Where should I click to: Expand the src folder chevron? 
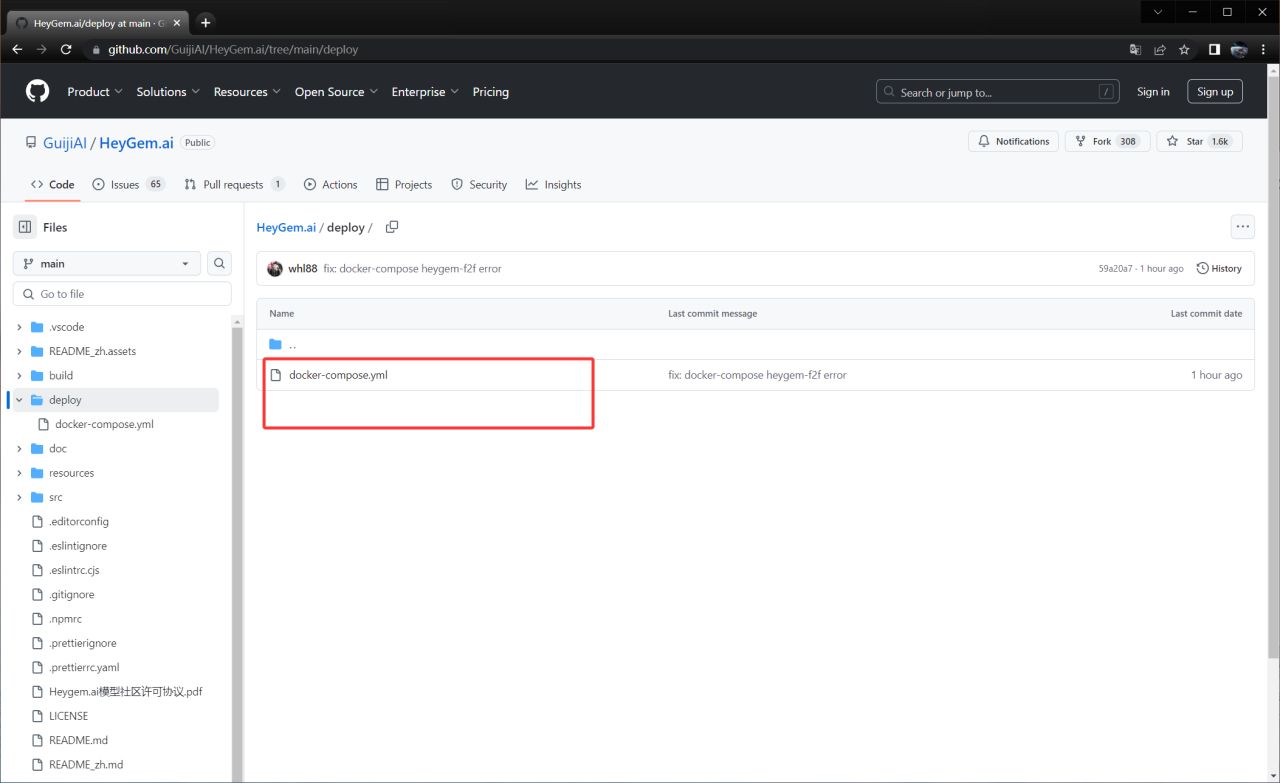pos(19,497)
